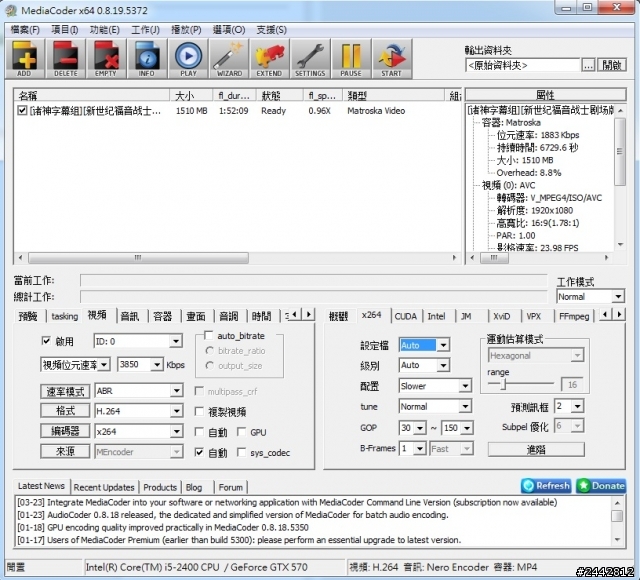Toggle the file checkbox in the task list
The image size is (640, 580).
point(22,111)
